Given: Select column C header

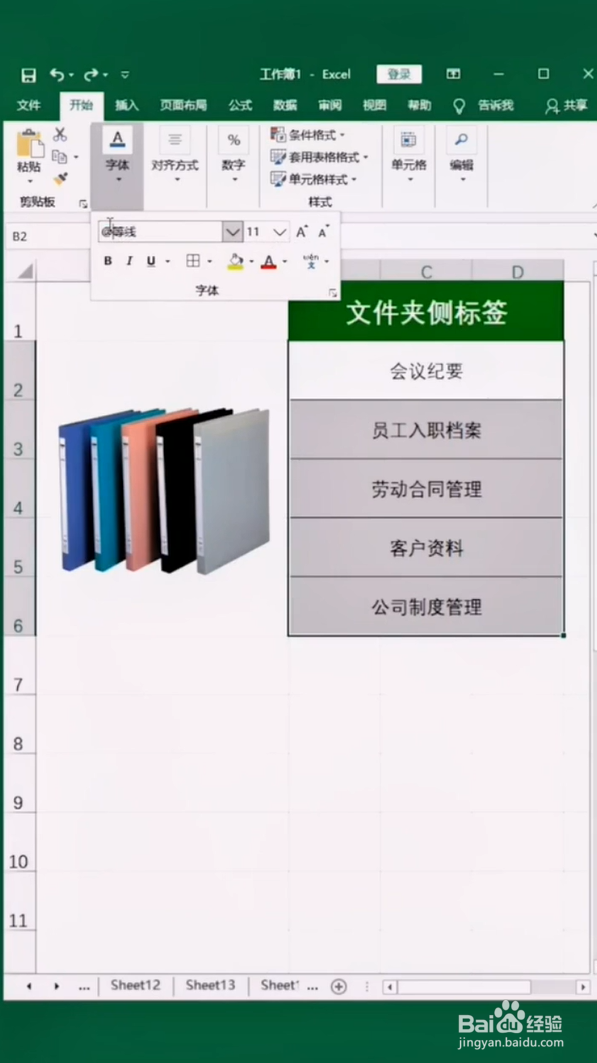Looking at the screenshot, I should [426, 271].
